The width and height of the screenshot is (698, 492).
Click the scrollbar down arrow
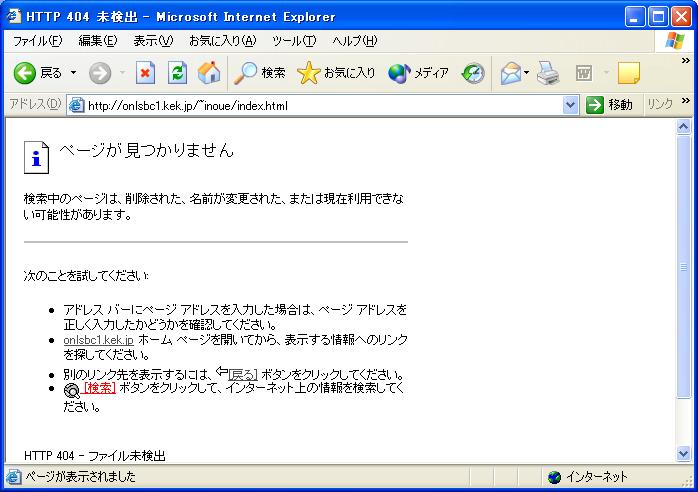pos(683,454)
